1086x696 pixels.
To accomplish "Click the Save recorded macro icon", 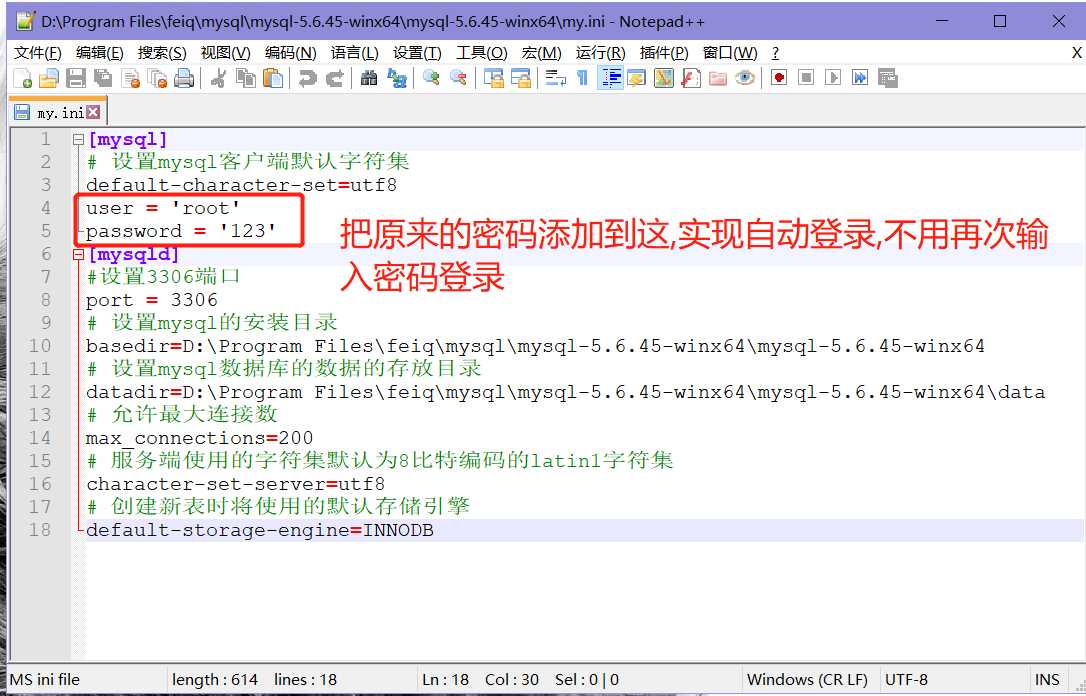I will (888, 78).
